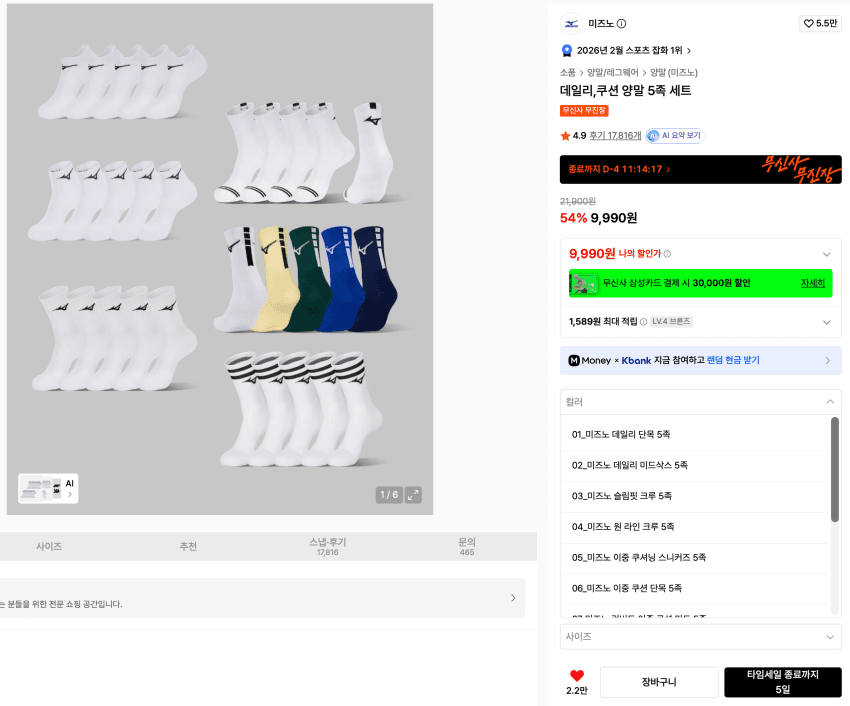
Task: Click the arrow on Kbank banner
Action: [x=828, y=361]
